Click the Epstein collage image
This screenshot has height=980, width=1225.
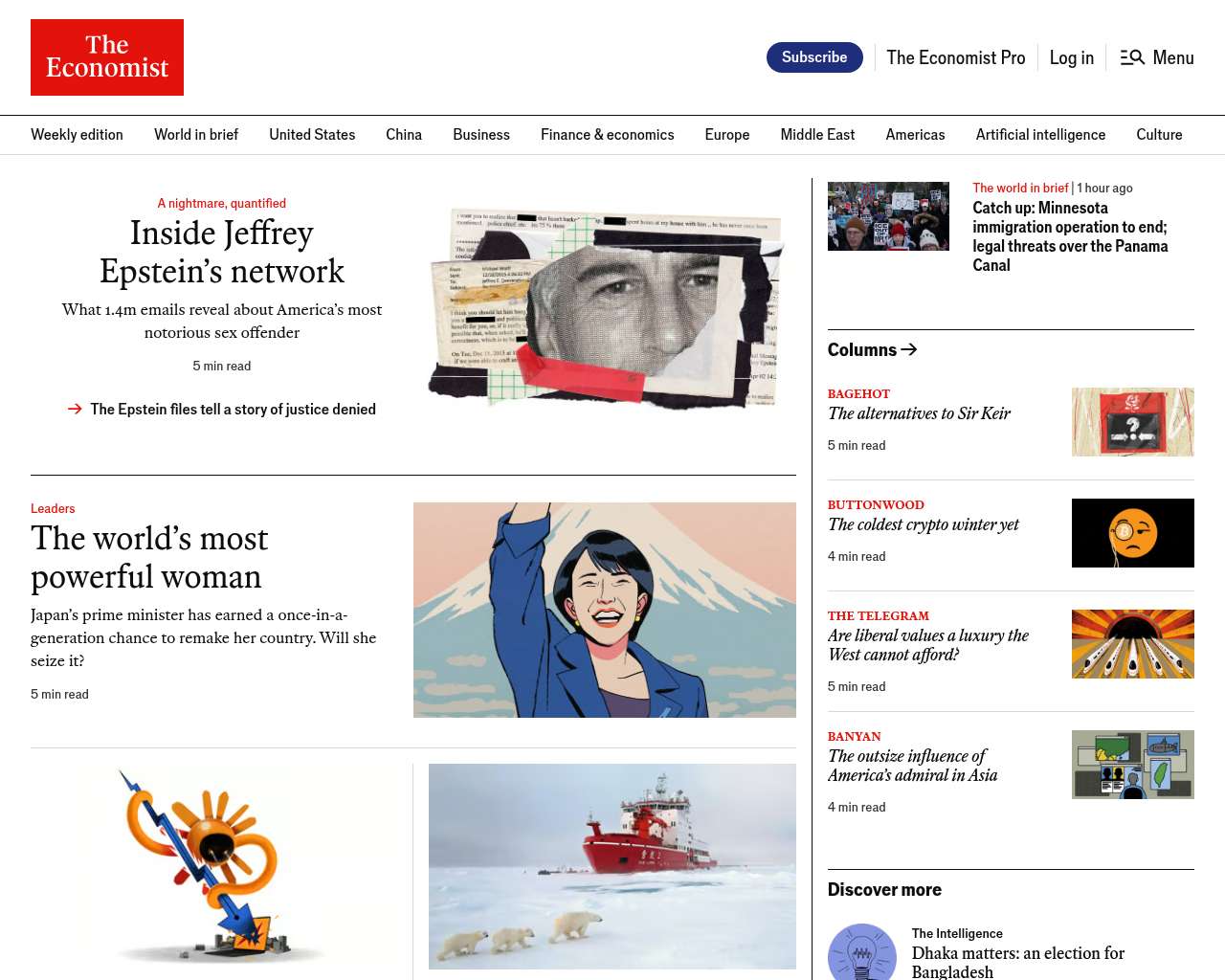(607, 308)
